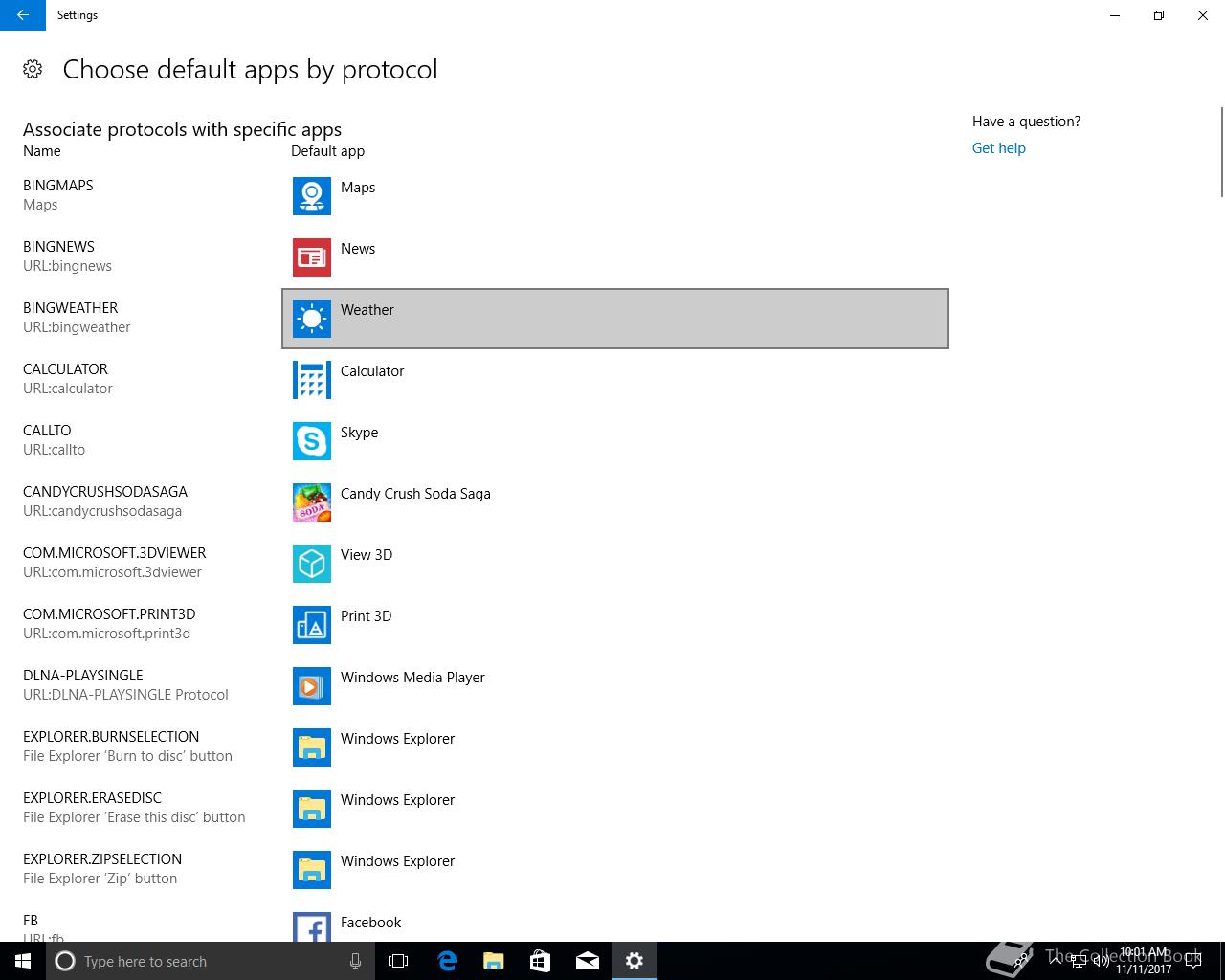
Task: Click the EXPLORER.ERASEDISC protocol name
Action: 93,798
